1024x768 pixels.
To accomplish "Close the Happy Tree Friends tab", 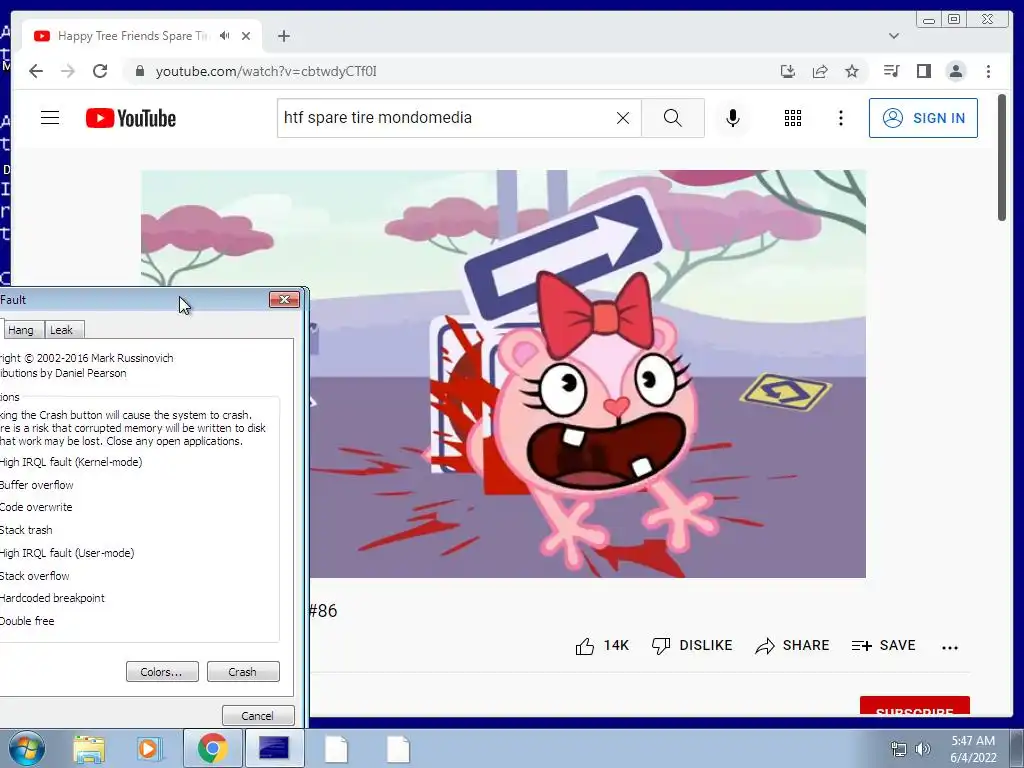I will point(246,36).
